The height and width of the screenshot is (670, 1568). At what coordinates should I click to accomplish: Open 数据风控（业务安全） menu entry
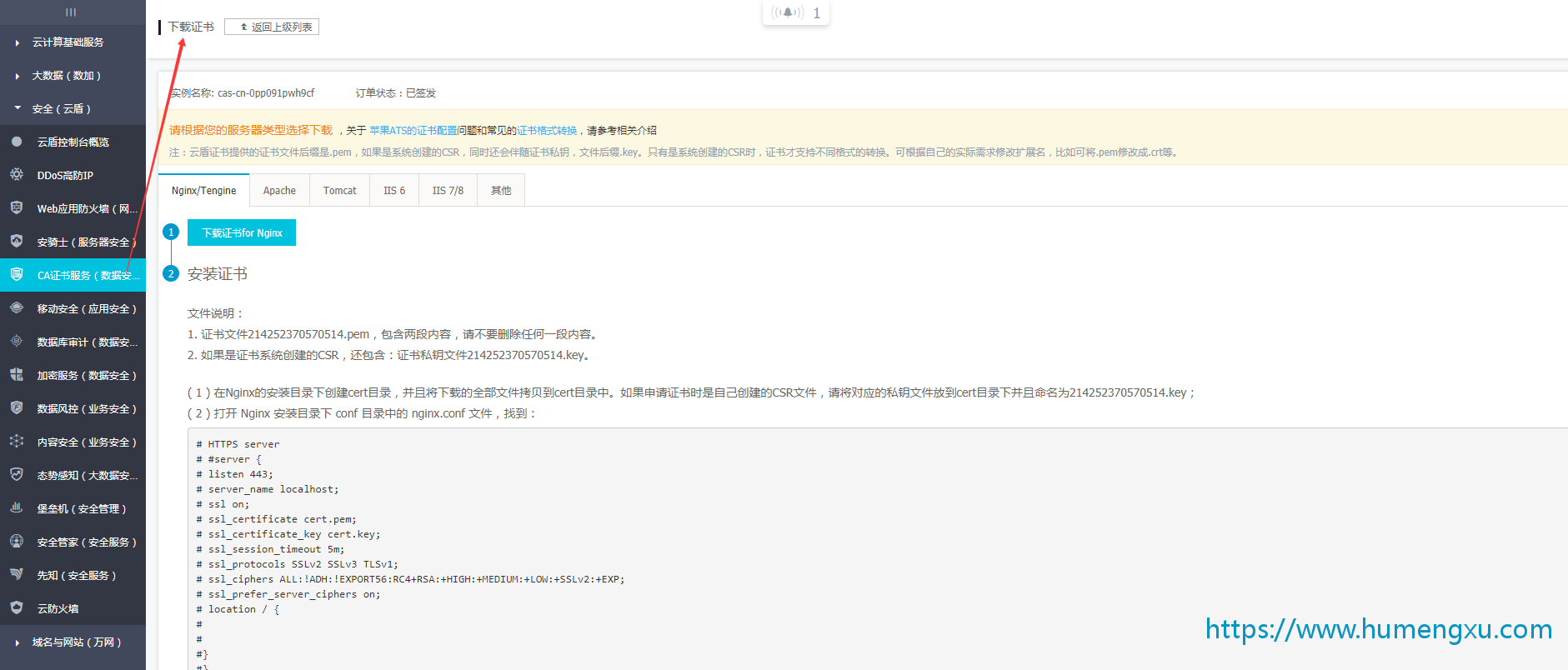tap(73, 408)
